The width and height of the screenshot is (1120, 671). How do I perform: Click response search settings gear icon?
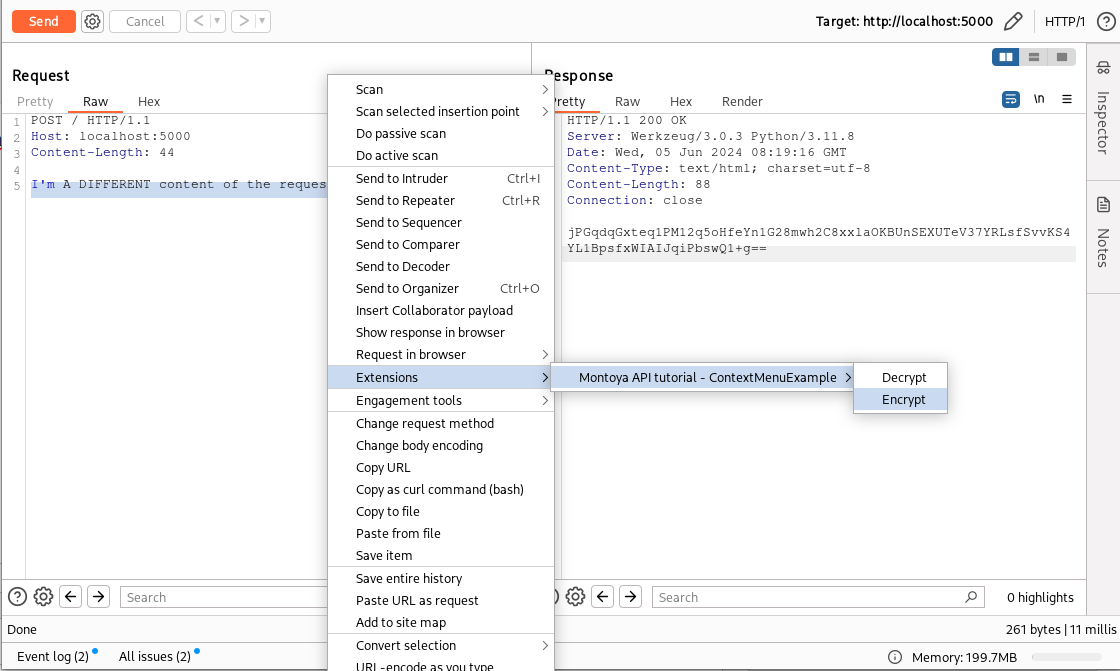click(x=575, y=597)
